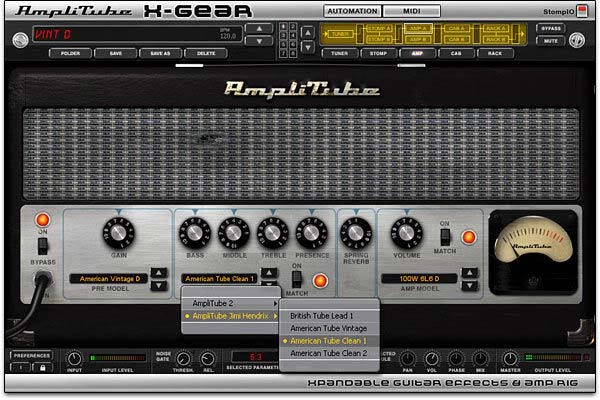Switch to the CAB tab
Viewport: 600px width, 400px height.
[456, 53]
